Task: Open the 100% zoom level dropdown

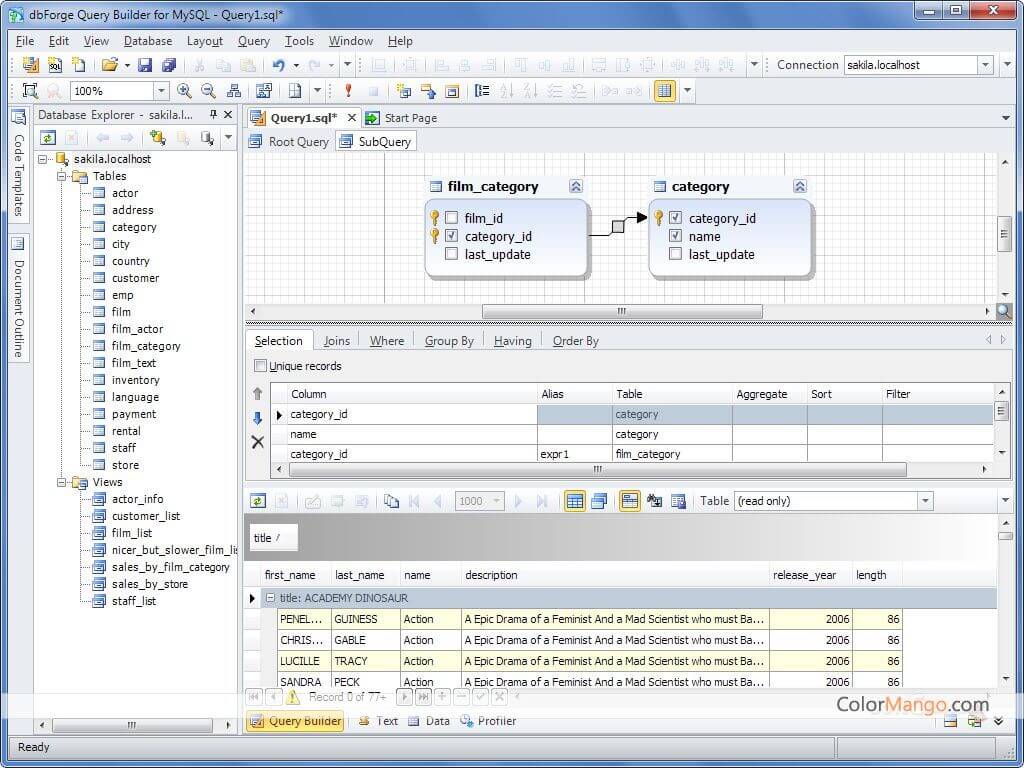Action: [x=161, y=91]
